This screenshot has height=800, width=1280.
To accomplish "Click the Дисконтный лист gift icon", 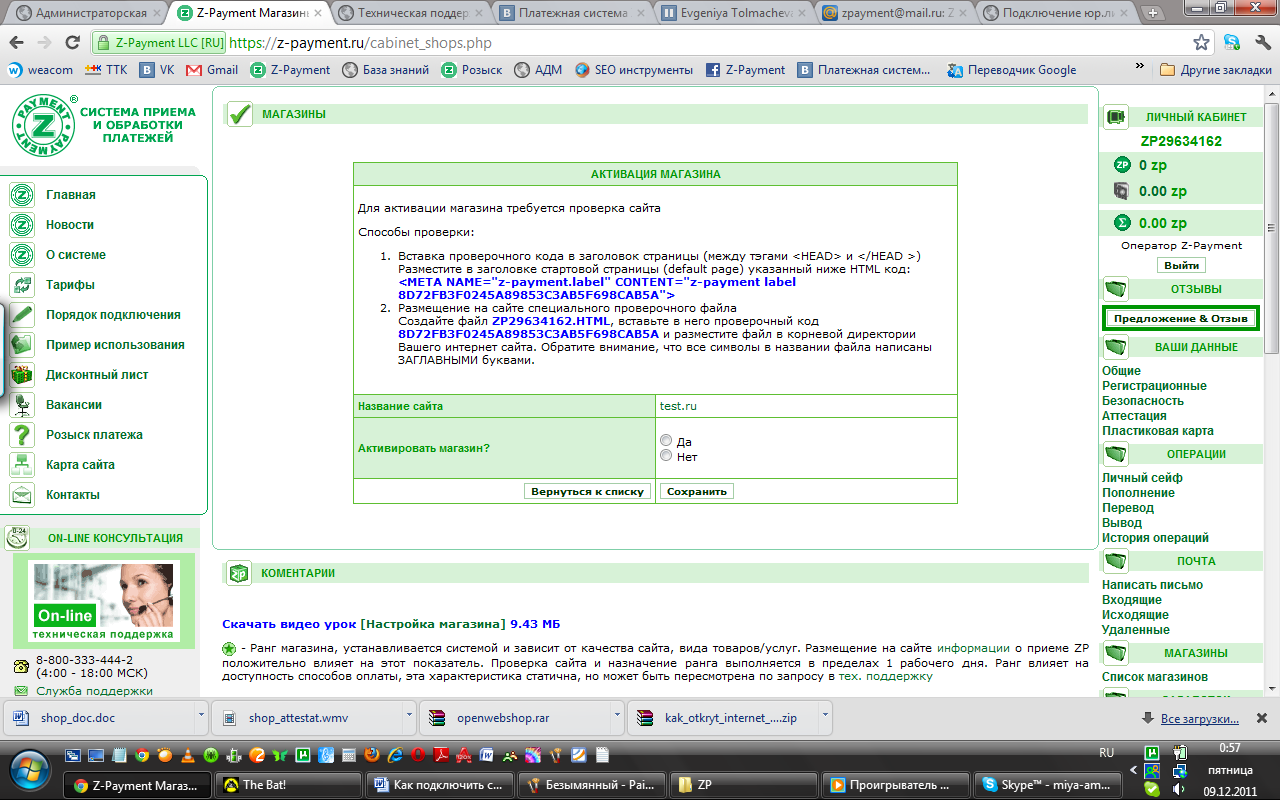I will 22,375.
